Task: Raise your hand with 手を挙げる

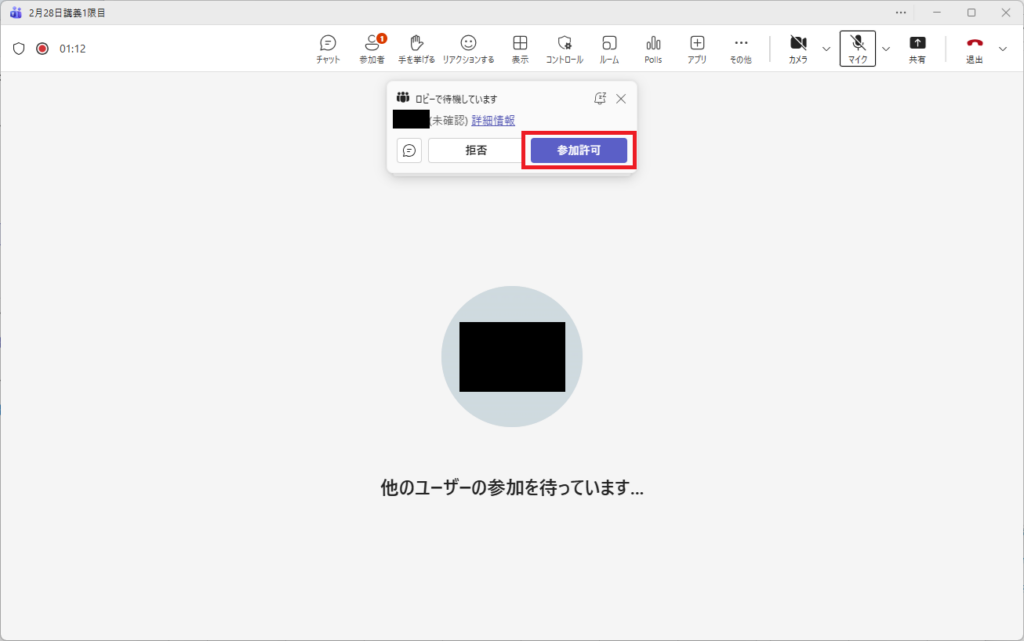Action: coord(417,48)
